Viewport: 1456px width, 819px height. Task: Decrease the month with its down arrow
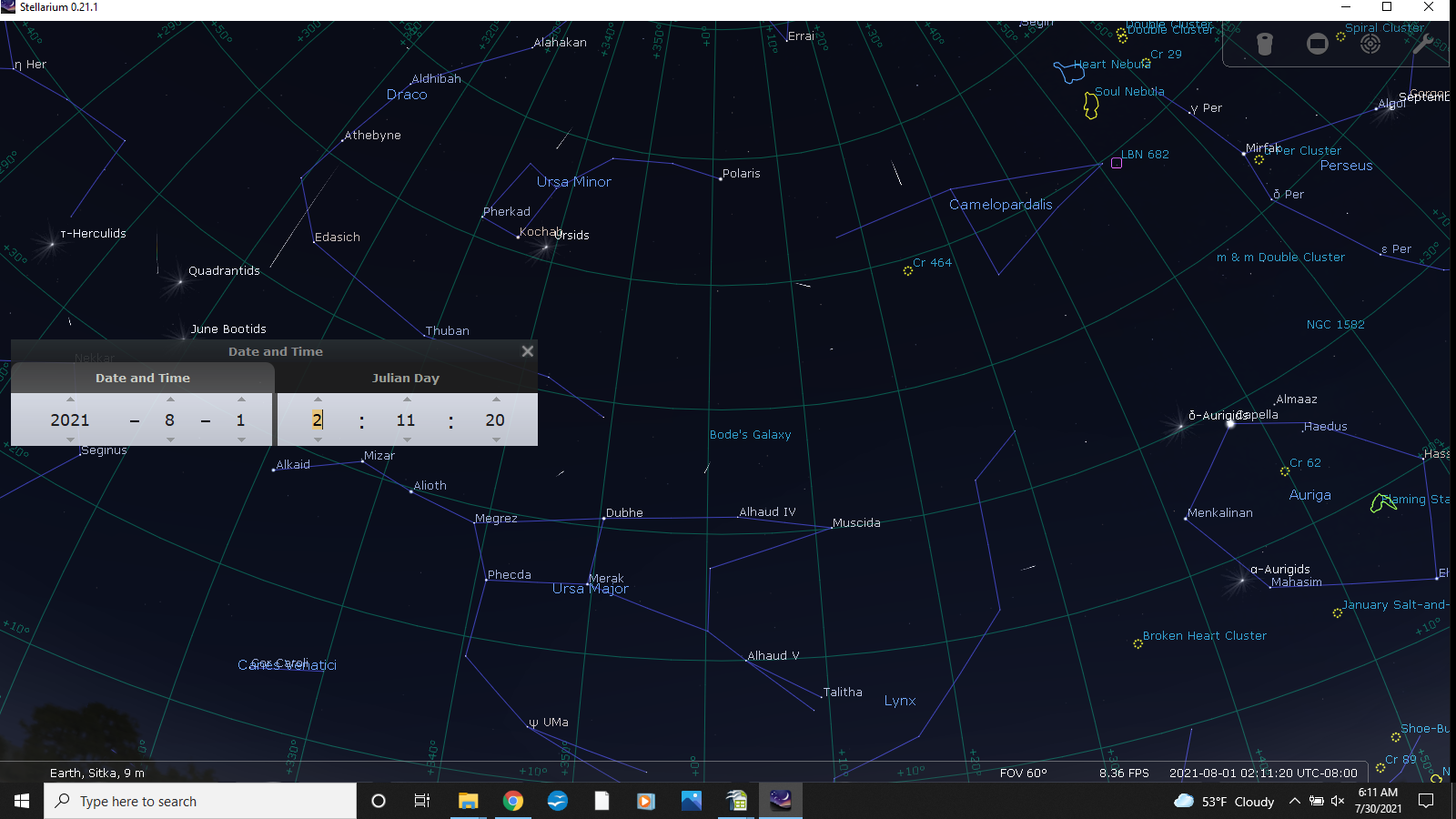[169, 440]
